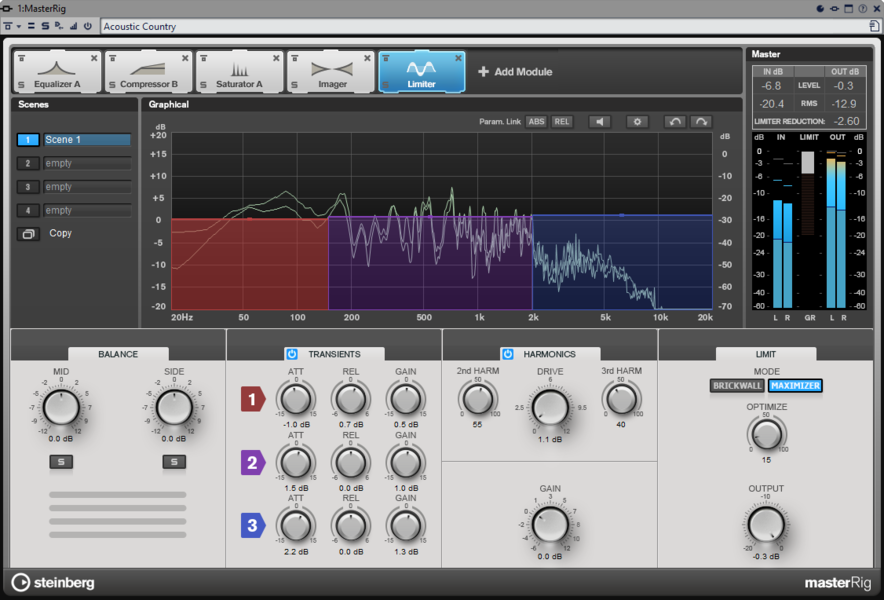Screen dimensions: 884x600
Task: Bypass the Imager module
Action: [295, 58]
